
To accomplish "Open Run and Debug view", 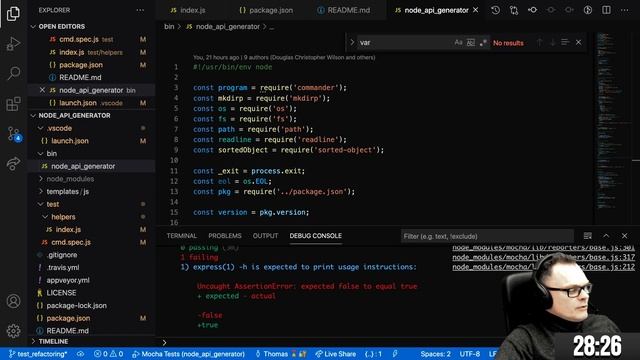I will (13, 44).
